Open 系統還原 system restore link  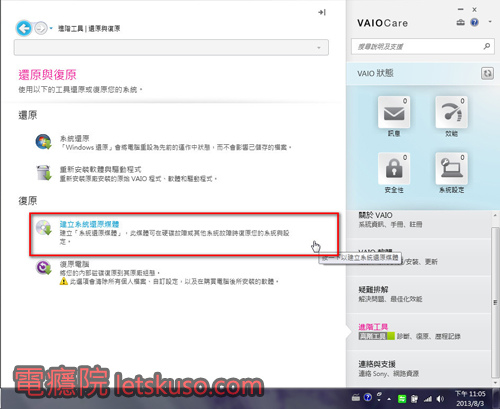[74, 138]
